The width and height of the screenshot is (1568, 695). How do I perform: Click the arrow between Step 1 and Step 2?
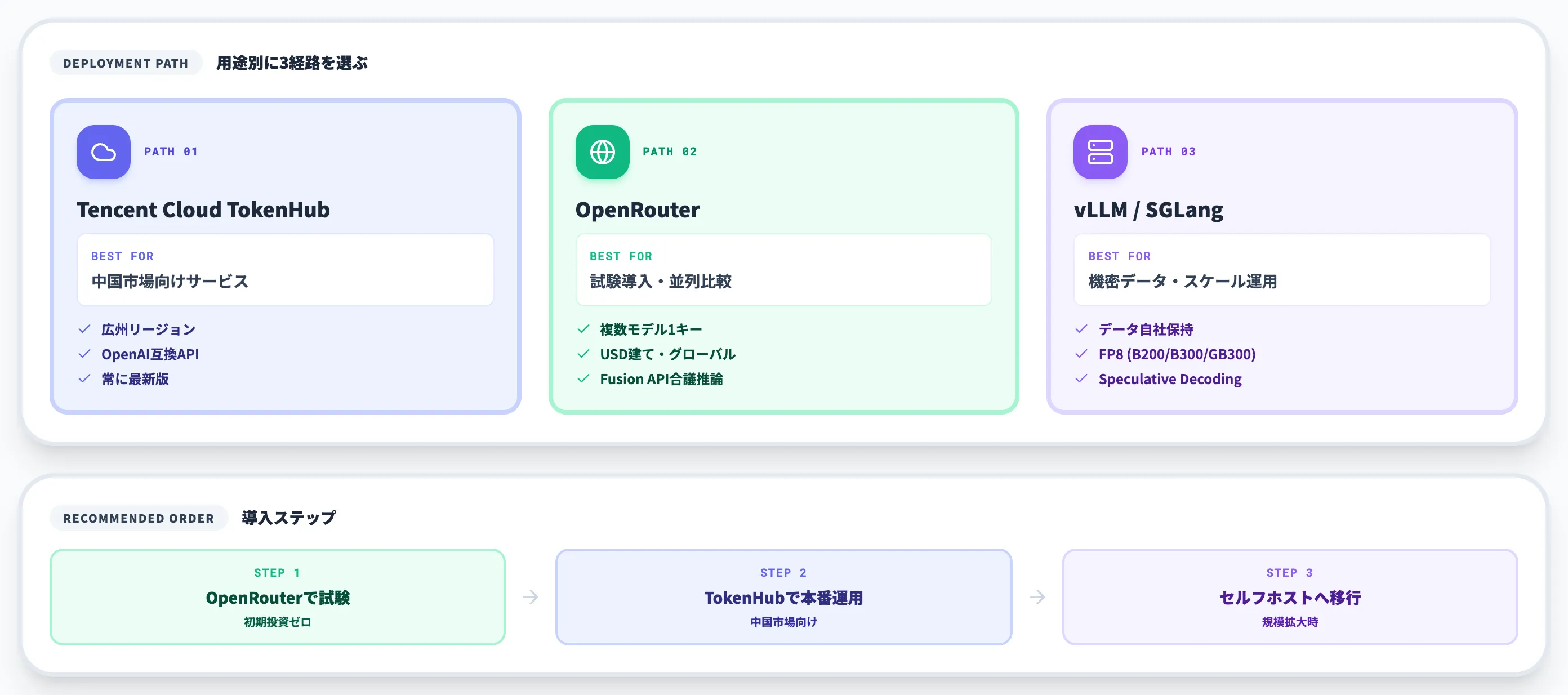click(530, 597)
